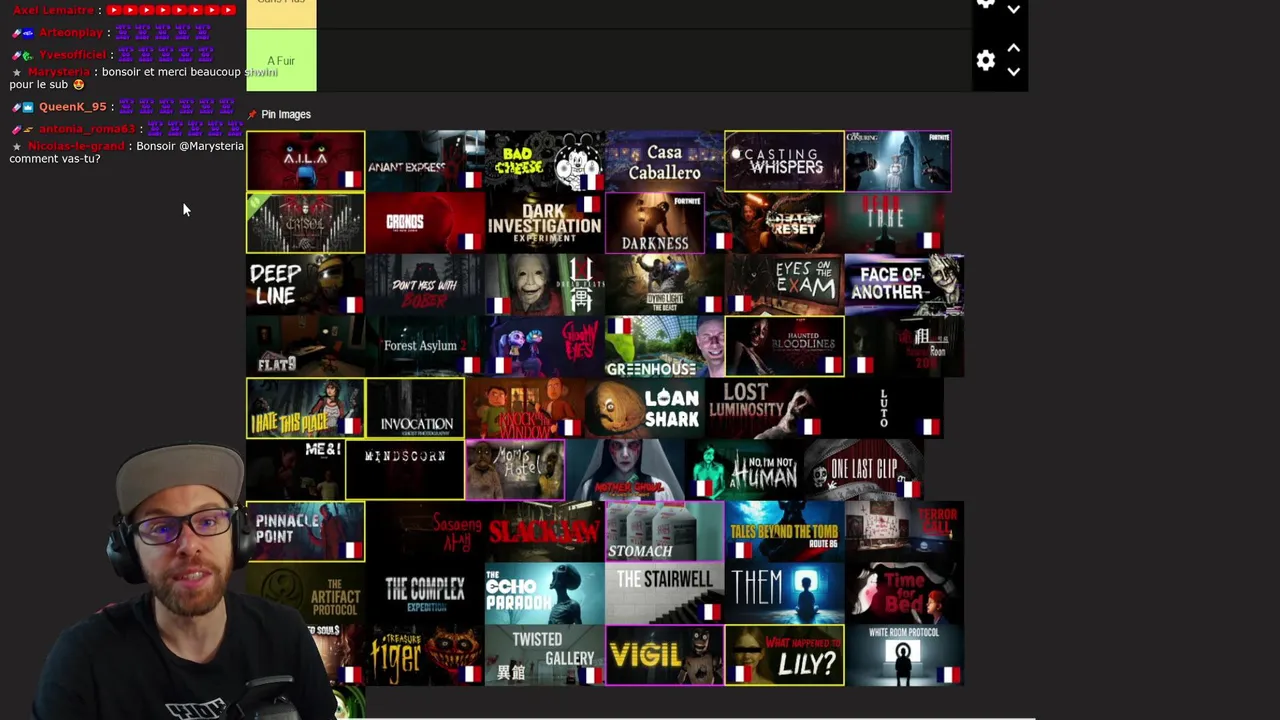Image resolution: width=1280 pixels, height=720 pixels.
Task: Select the White Room Protocol thumbnail
Action: [x=905, y=656]
